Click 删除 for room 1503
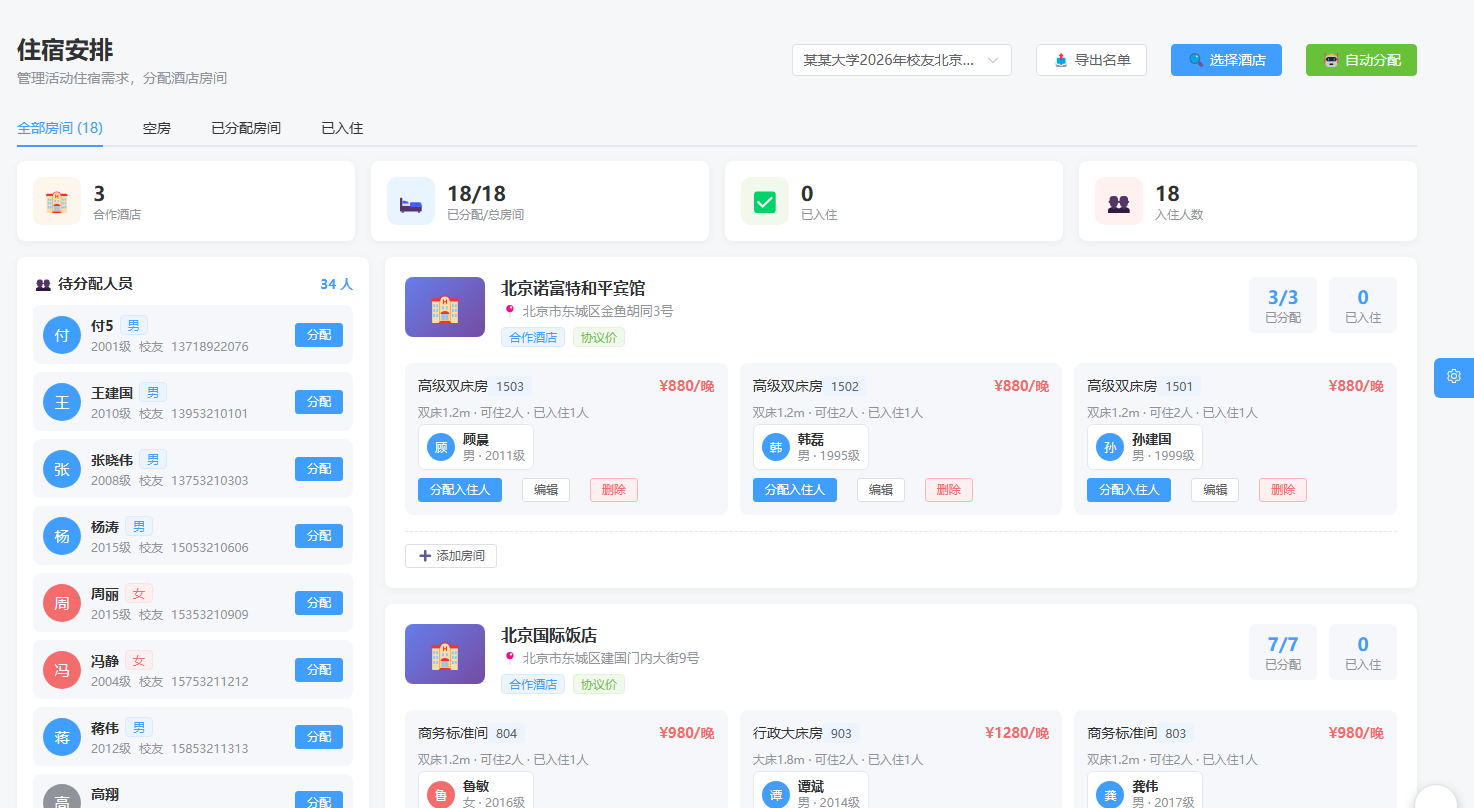Image resolution: width=1474 pixels, height=808 pixels. 614,490
